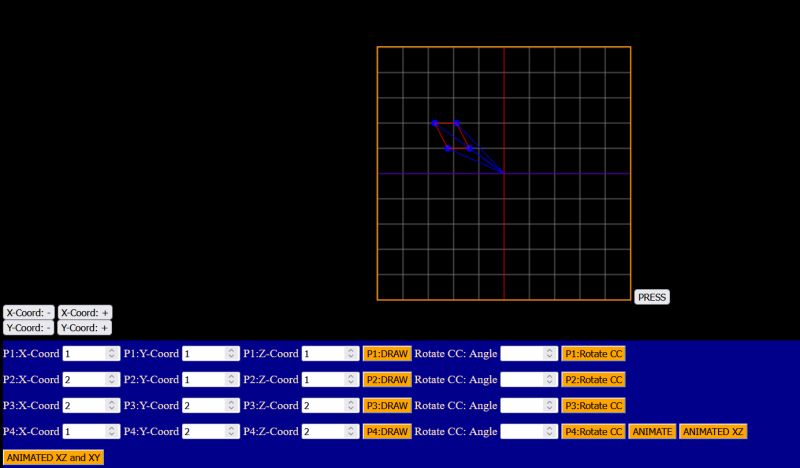Focus the P3:Z-Coord input field
The height and width of the screenshot is (468, 800).
tap(331, 406)
